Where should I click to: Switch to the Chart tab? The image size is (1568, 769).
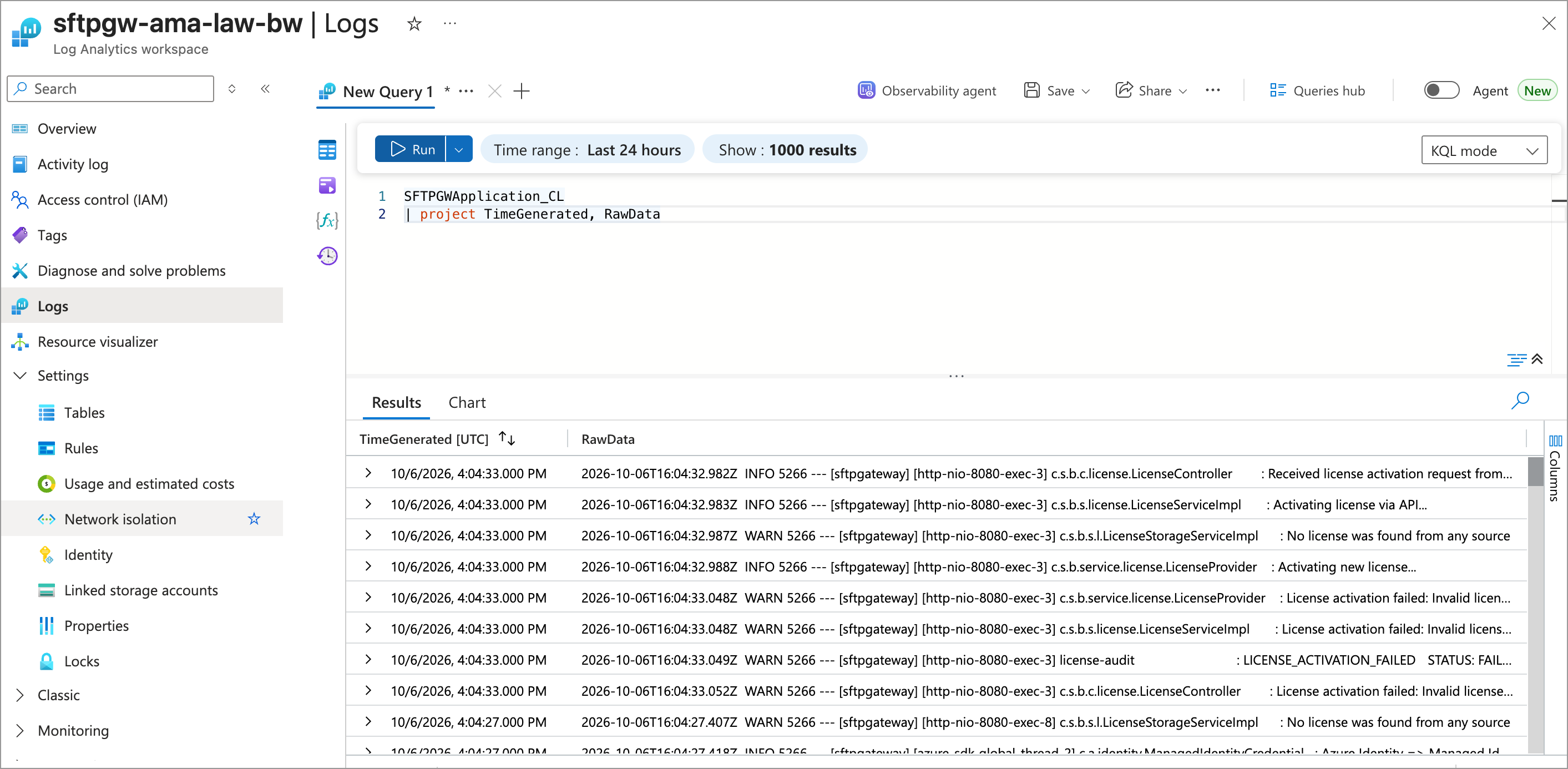point(467,402)
